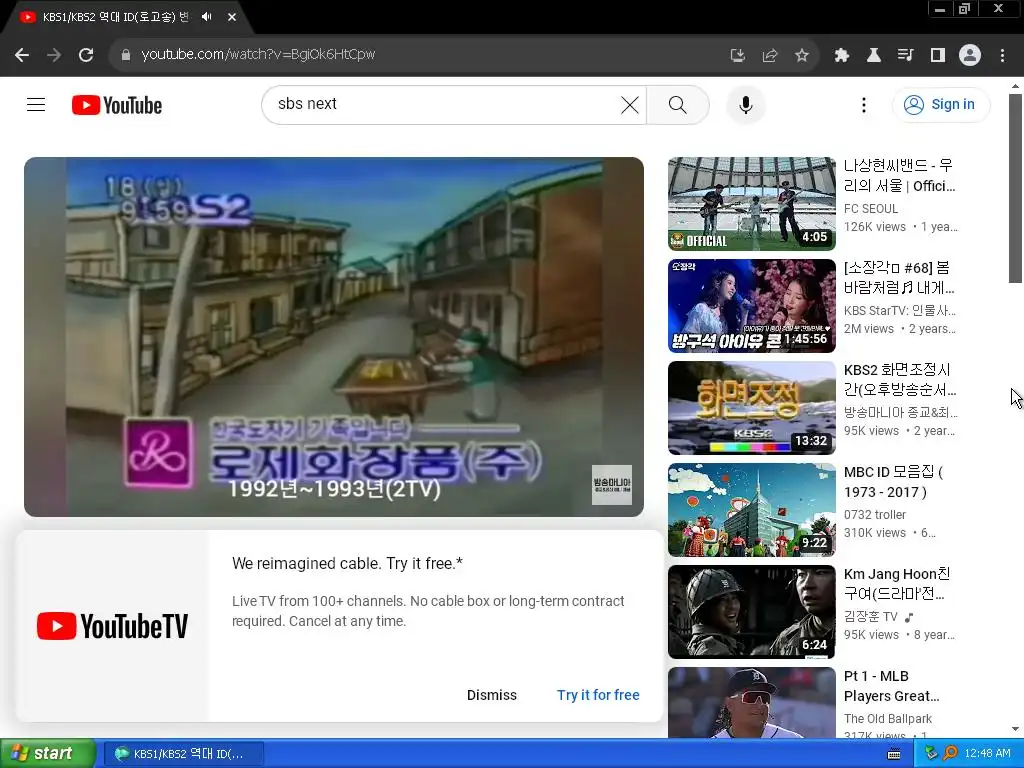Open the Km Jang Hoon video thumbnail
The height and width of the screenshot is (768, 1024).
pyautogui.click(x=752, y=612)
